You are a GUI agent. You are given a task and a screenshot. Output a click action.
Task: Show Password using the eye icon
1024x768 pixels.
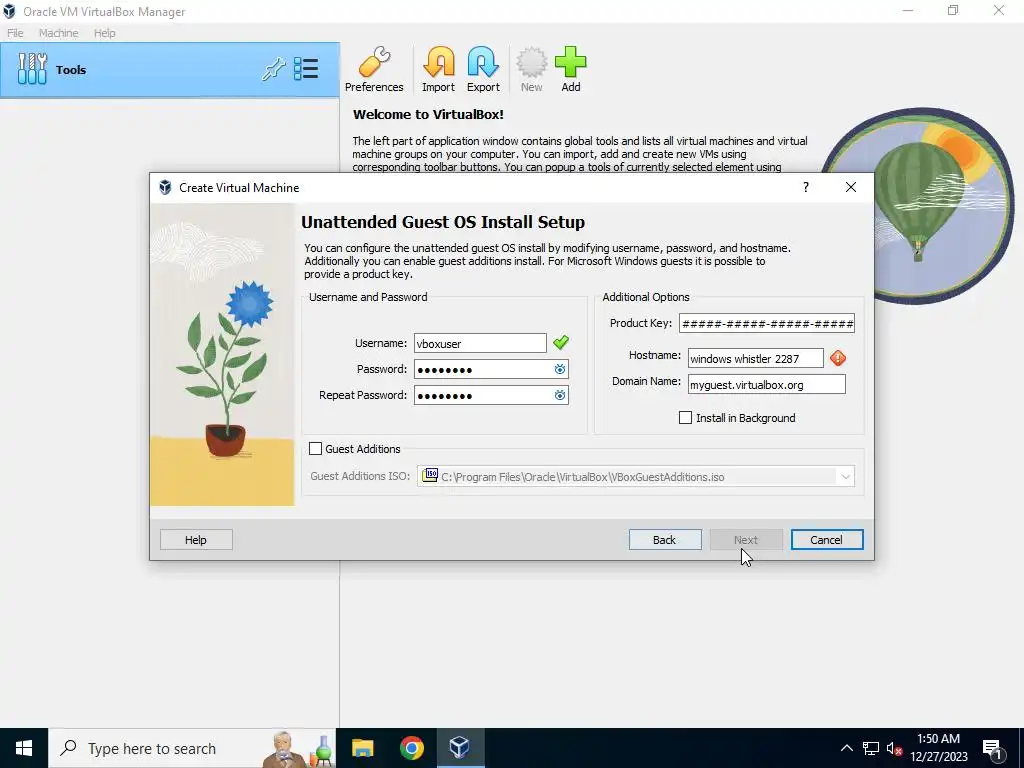click(560, 370)
